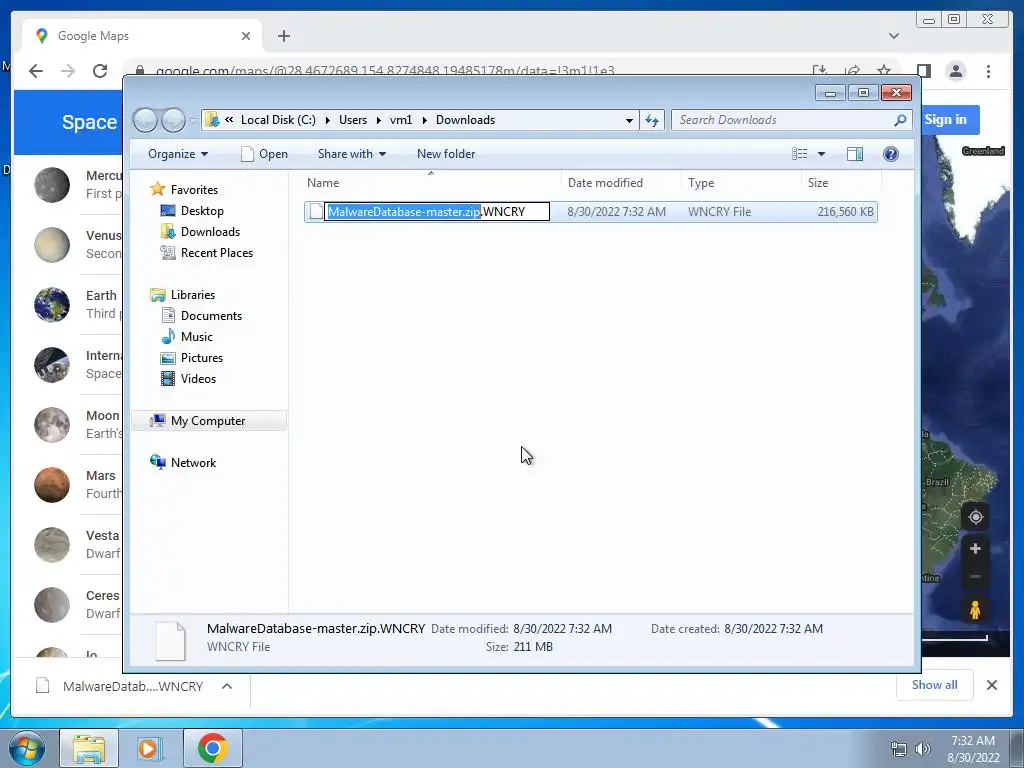Click Maps my location button

click(976, 517)
